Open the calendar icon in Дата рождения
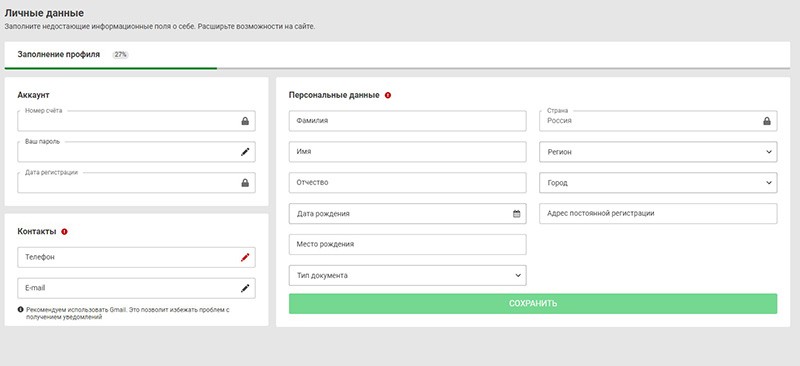 516,214
